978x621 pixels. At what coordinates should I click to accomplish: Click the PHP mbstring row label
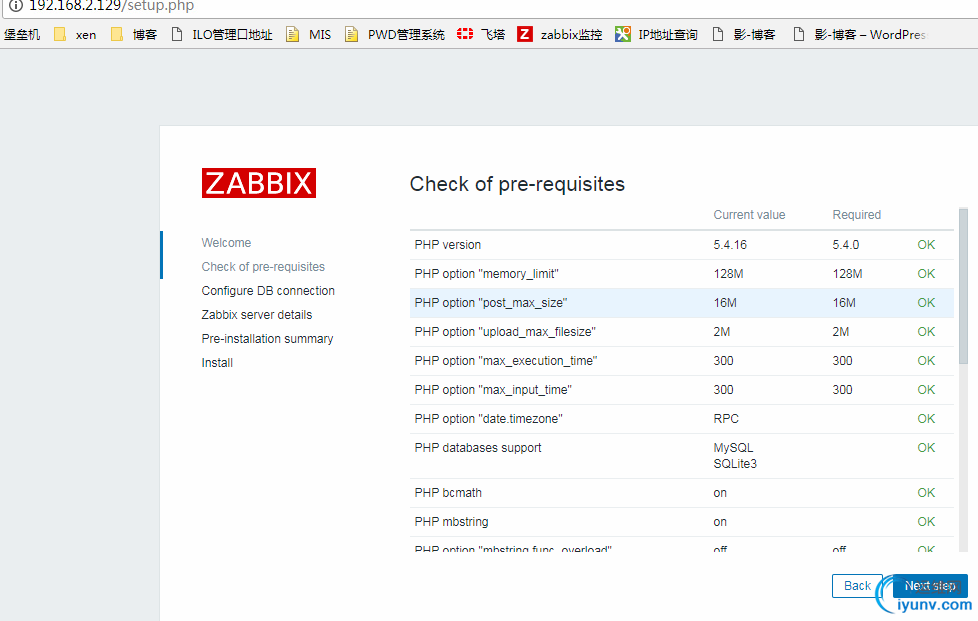point(452,522)
